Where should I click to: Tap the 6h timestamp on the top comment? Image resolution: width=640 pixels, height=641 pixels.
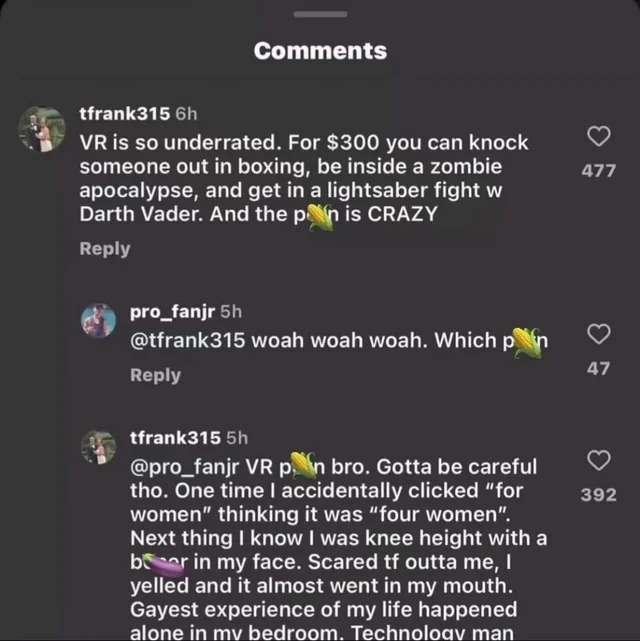186,114
